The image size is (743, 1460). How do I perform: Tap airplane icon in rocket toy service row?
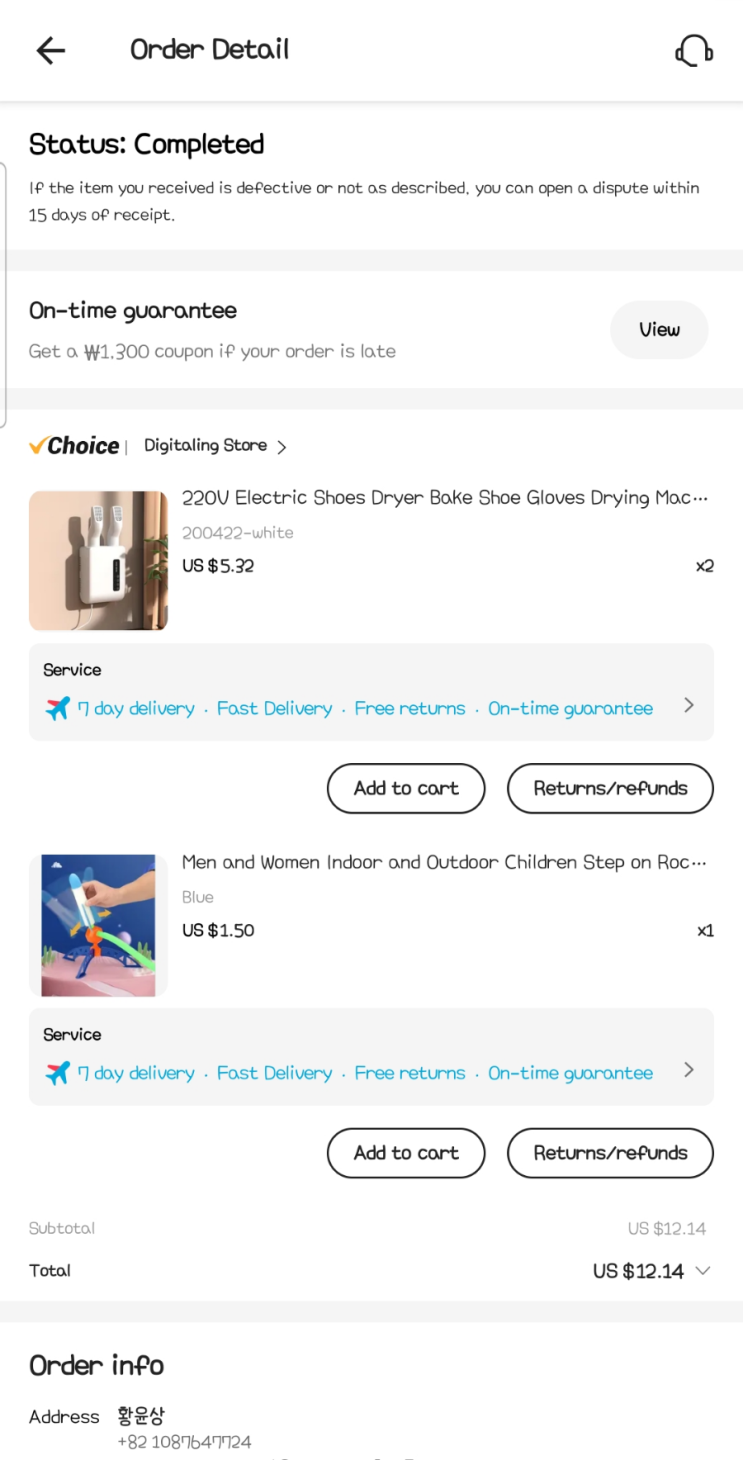58,1073
